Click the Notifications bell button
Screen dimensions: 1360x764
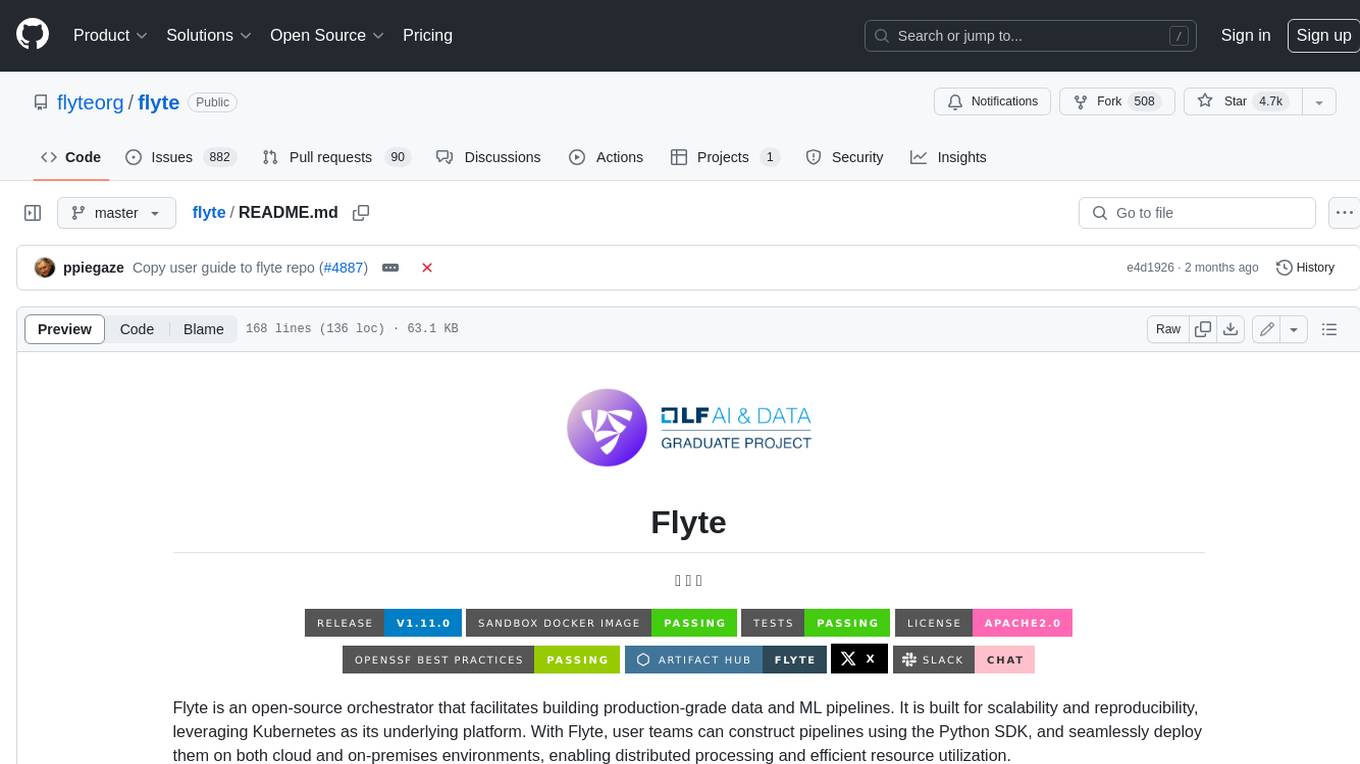pyautogui.click(x=992, y=102)
